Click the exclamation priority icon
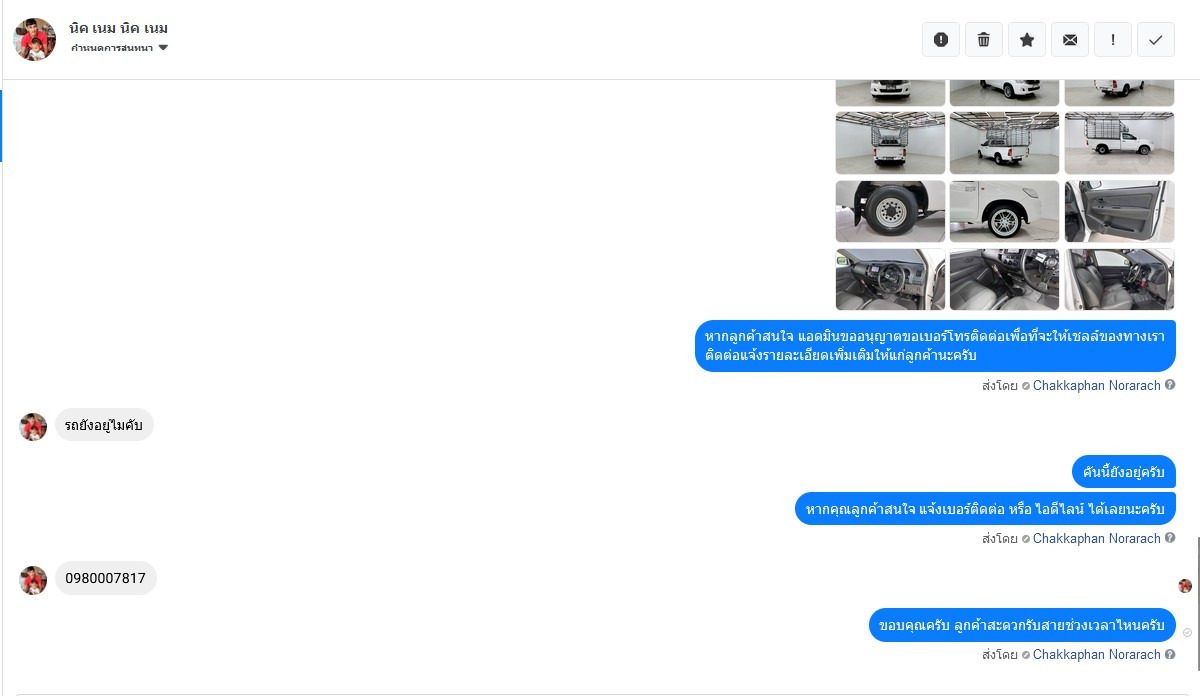The height and width of the screenshot is (696, 1200). pyautogui.click(x=1113, y=40)
